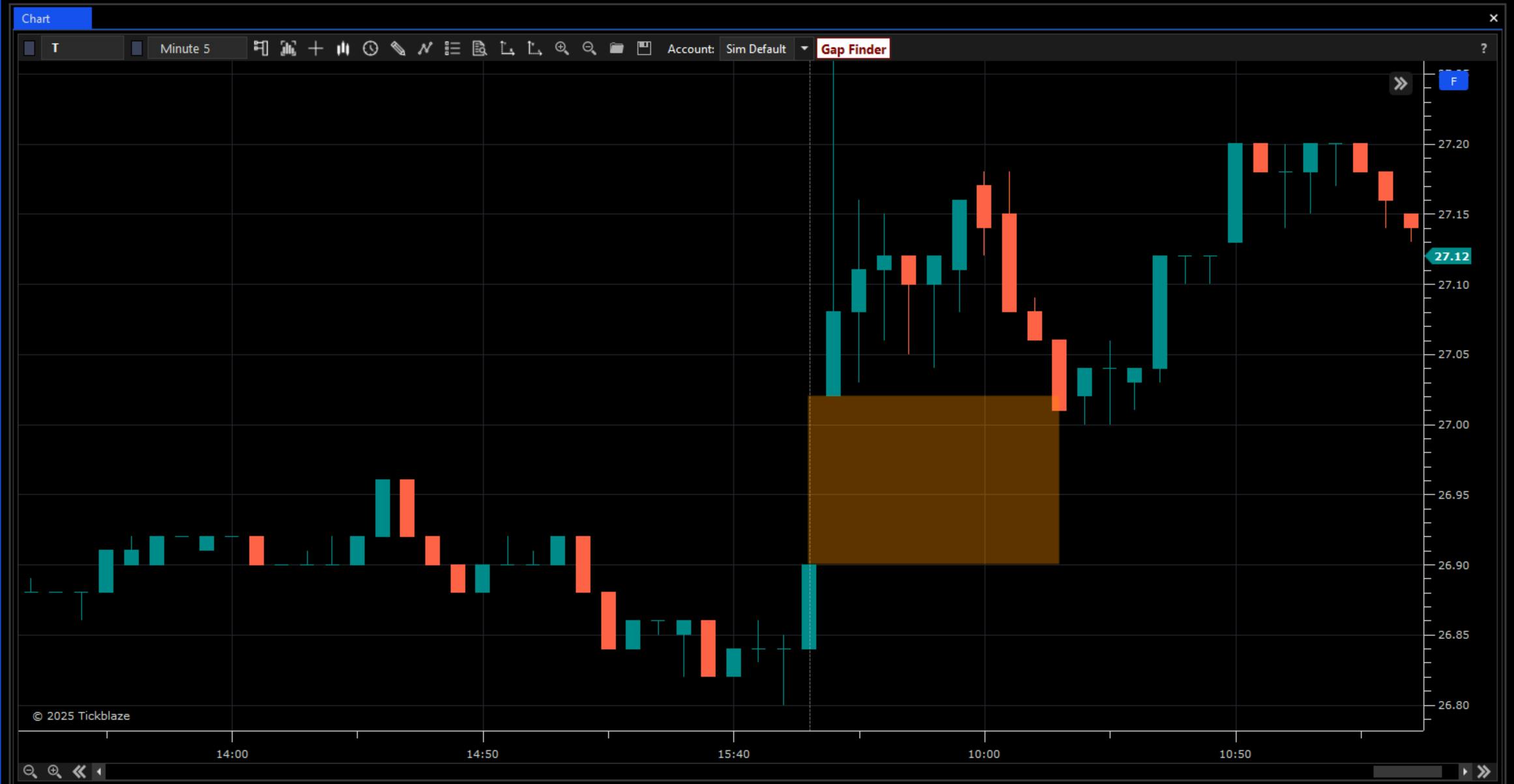
Task: Open the document search icon
Action: click(480, 48)
